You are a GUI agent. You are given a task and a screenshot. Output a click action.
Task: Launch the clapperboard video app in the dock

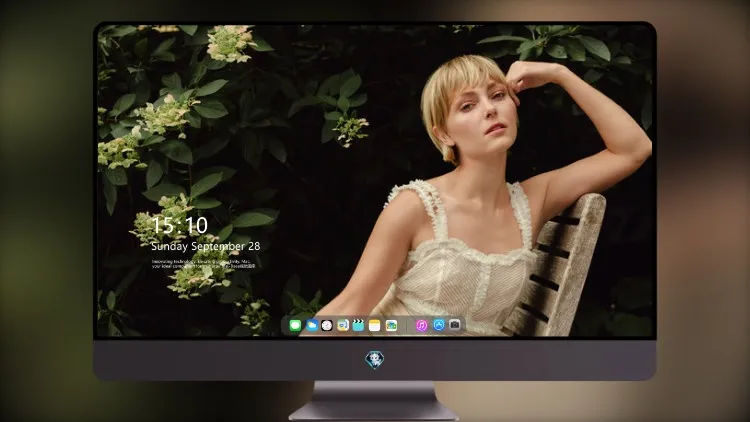pyautogui.click(x=358, y=326)
